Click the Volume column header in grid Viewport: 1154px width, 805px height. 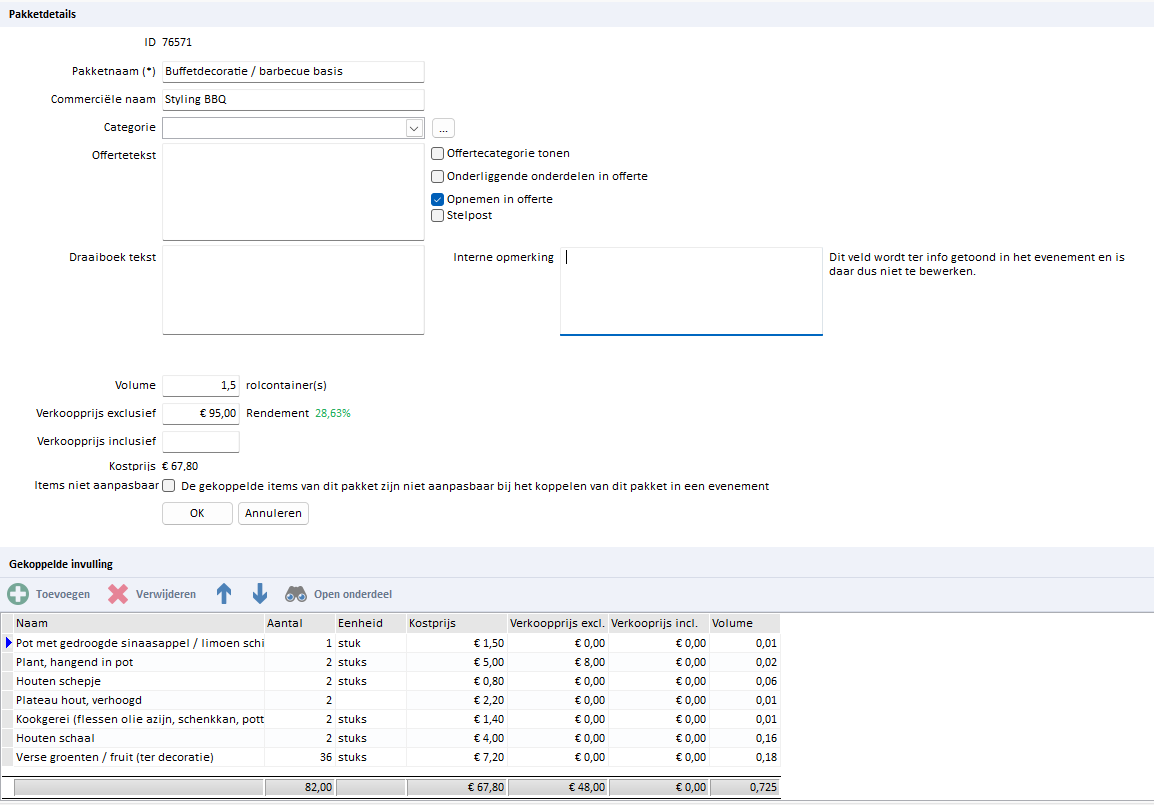pos(744,623)
